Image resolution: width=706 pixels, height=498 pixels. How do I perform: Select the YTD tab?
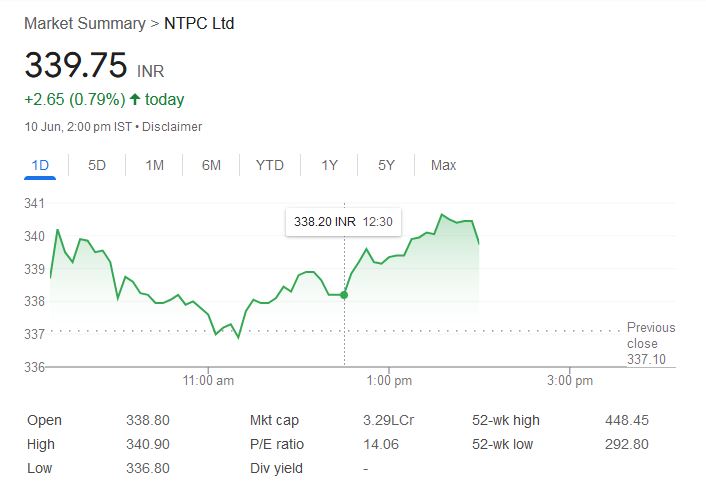pos(269,165)
